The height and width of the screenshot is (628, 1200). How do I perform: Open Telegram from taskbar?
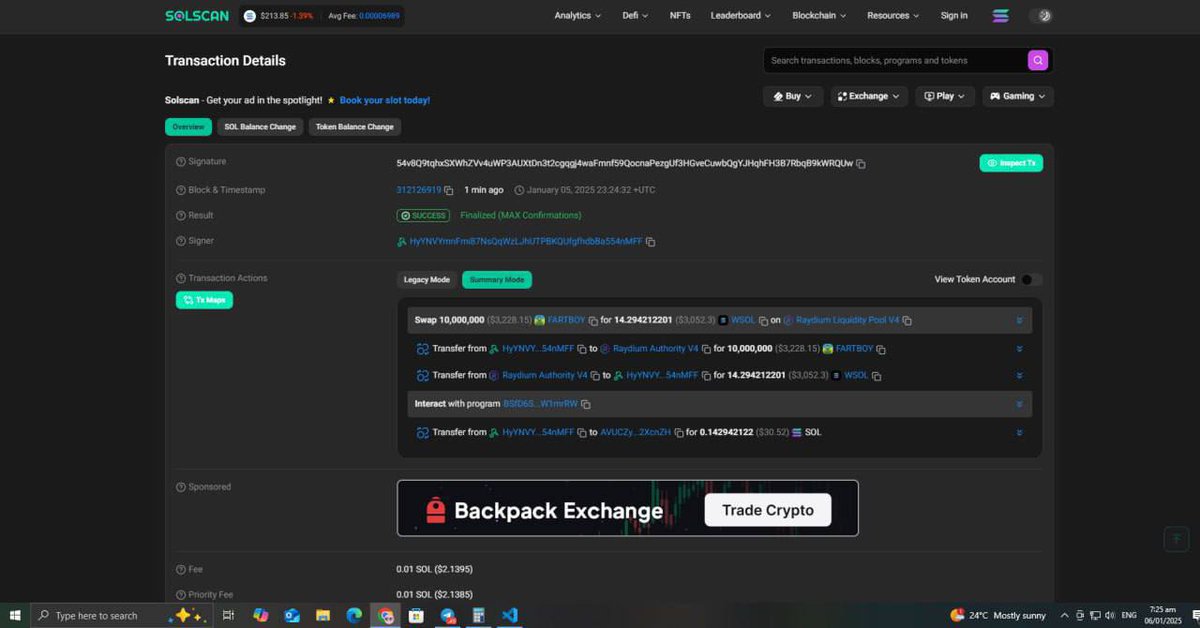tap(448, 615)
